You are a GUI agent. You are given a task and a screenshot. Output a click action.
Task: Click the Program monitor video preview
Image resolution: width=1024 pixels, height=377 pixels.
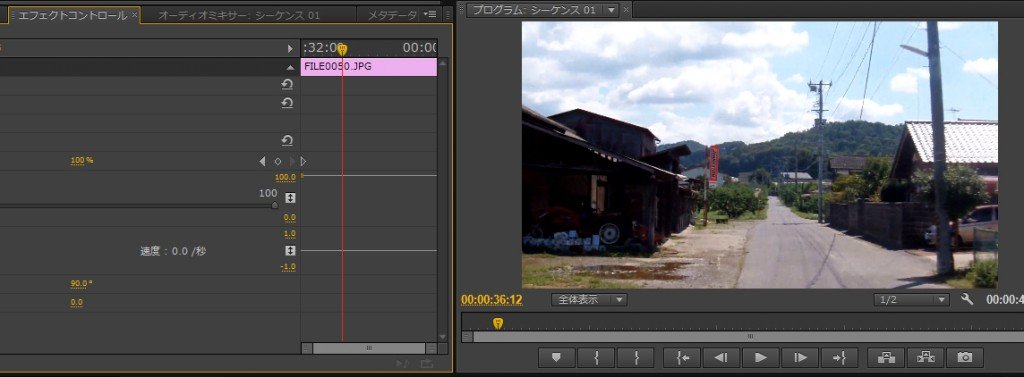pyautogui.click(x=760, y=155)
